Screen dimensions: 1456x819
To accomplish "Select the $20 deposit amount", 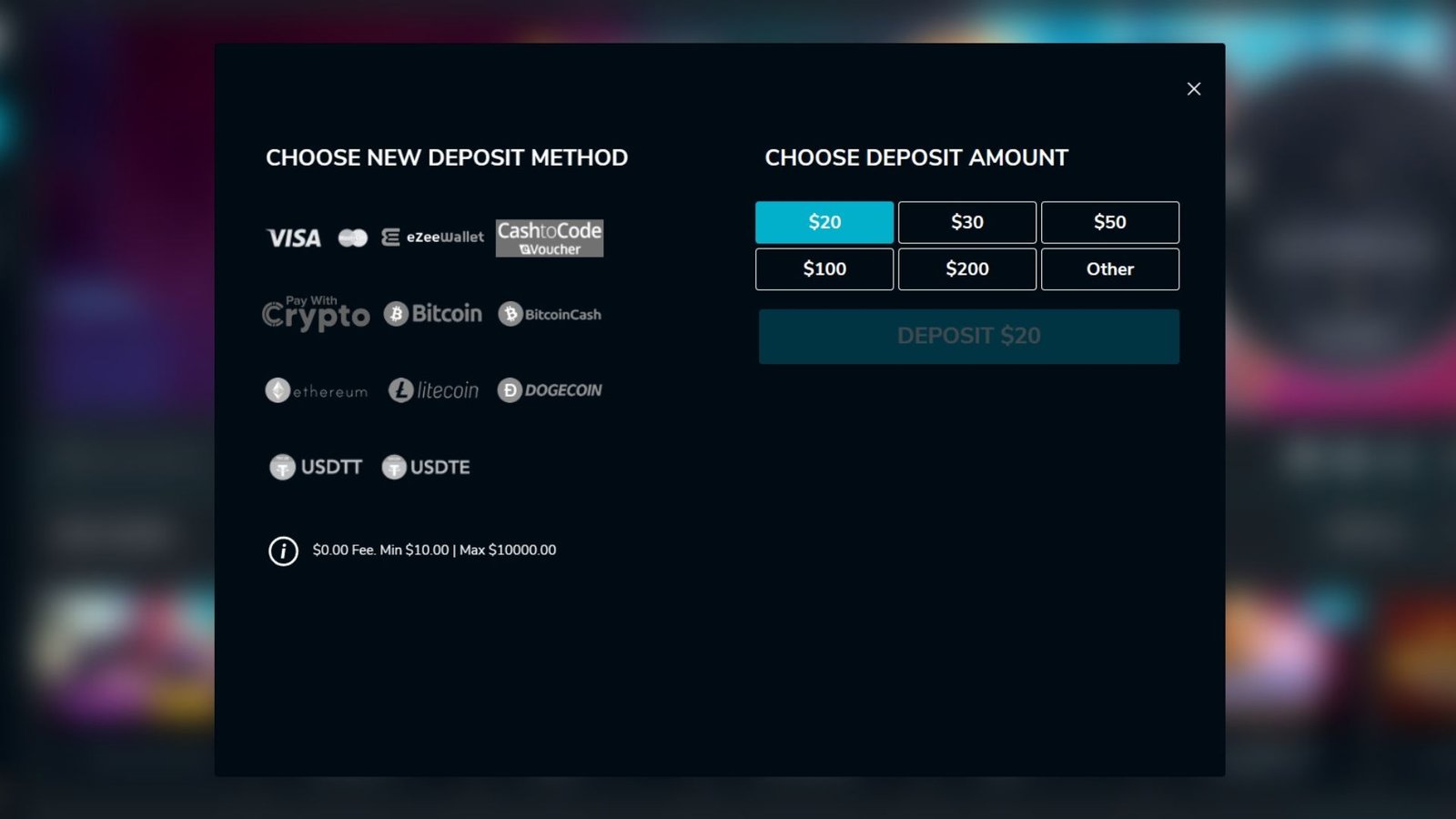I will coord(824,222).
